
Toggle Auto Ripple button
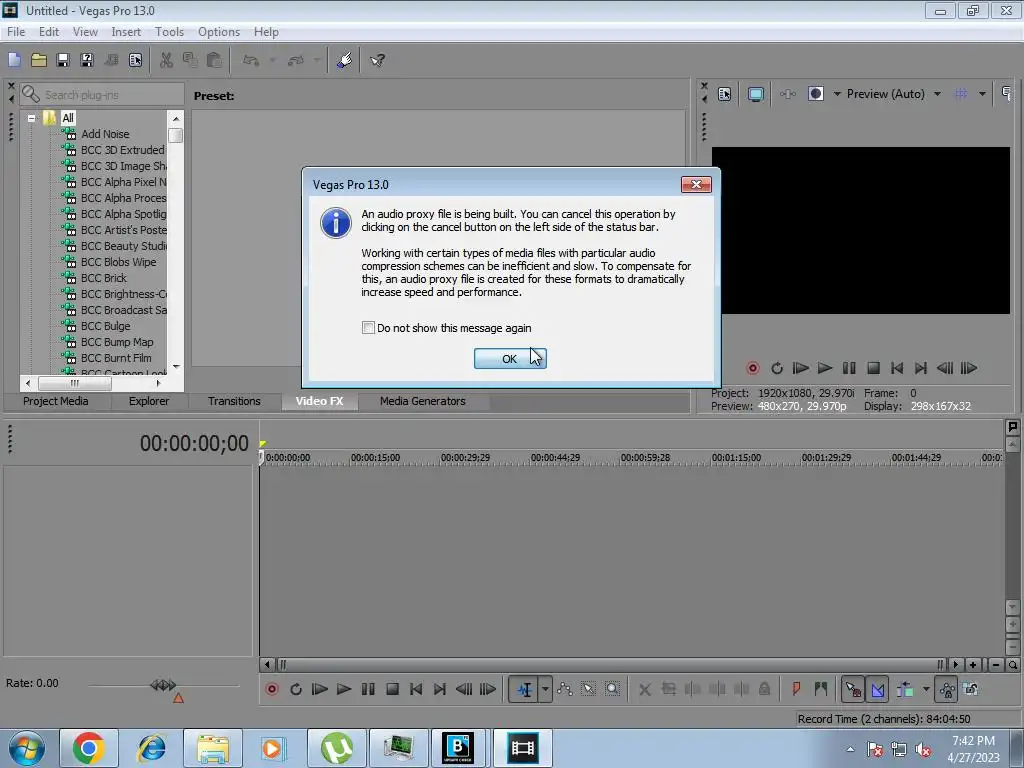tap(905, 689)
